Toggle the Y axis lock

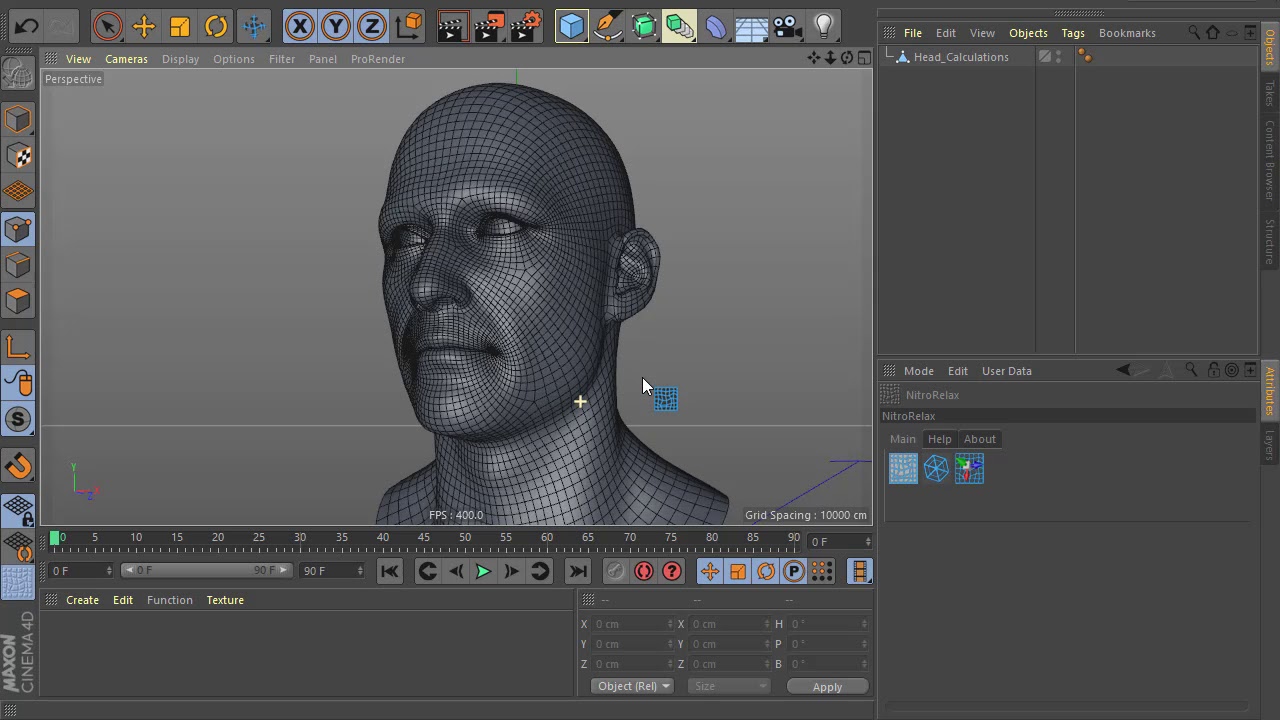pyautogui.click(x=336, y=26)
